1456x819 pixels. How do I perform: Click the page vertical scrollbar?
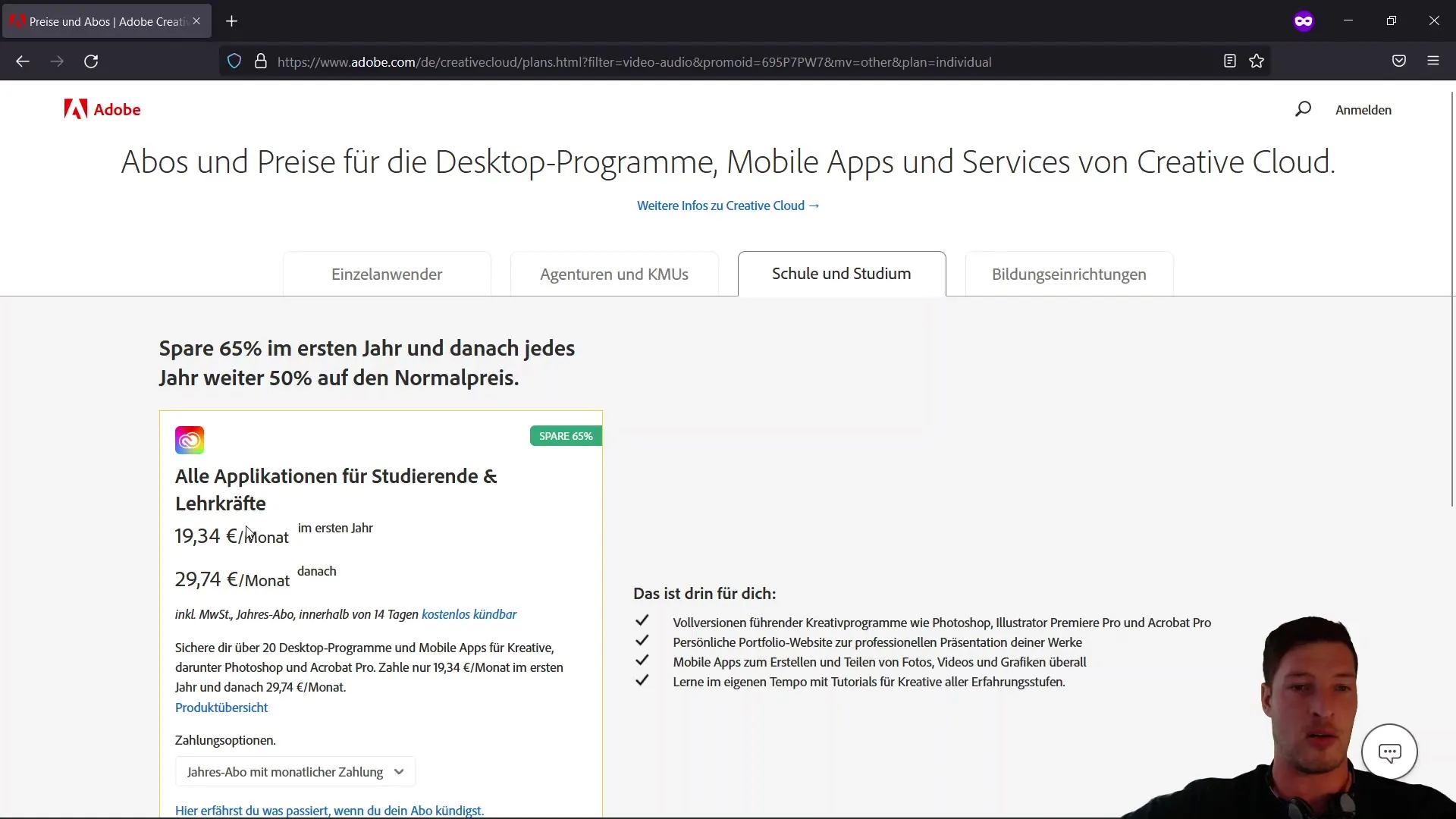(x=1451, y=300)
